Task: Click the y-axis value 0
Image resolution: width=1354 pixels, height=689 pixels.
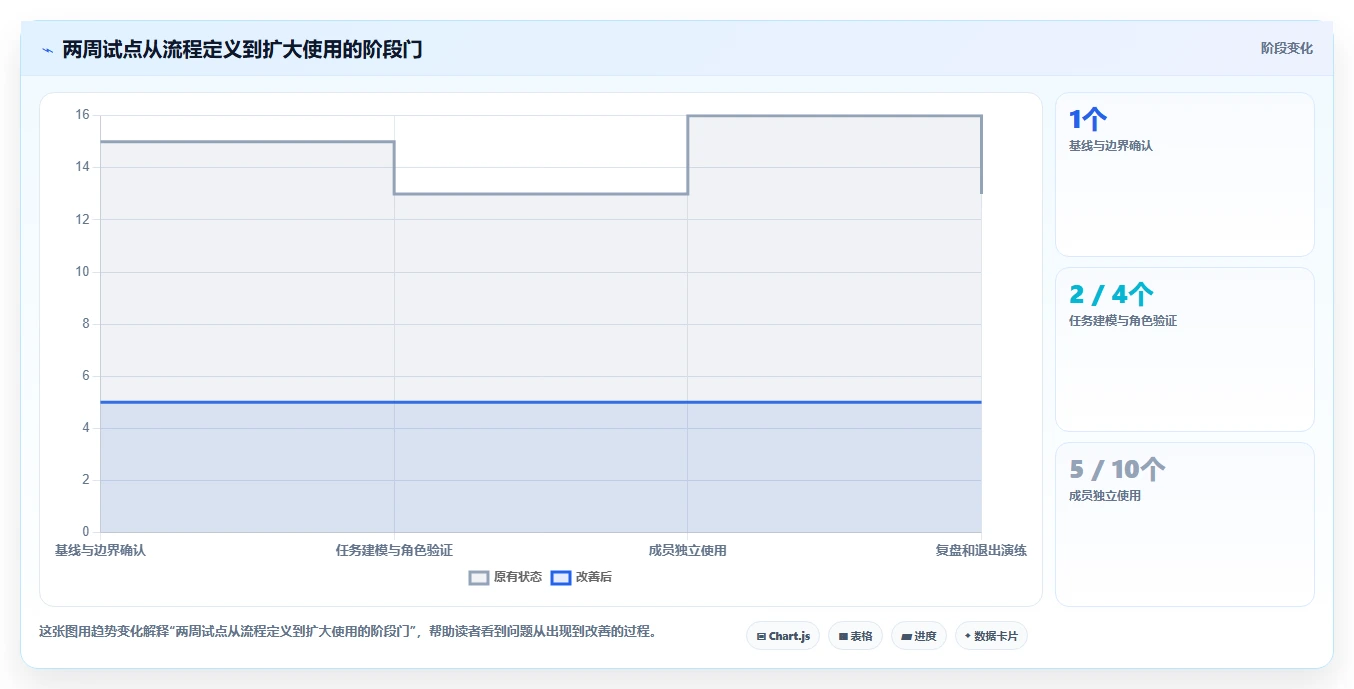Action: point(85,532)
